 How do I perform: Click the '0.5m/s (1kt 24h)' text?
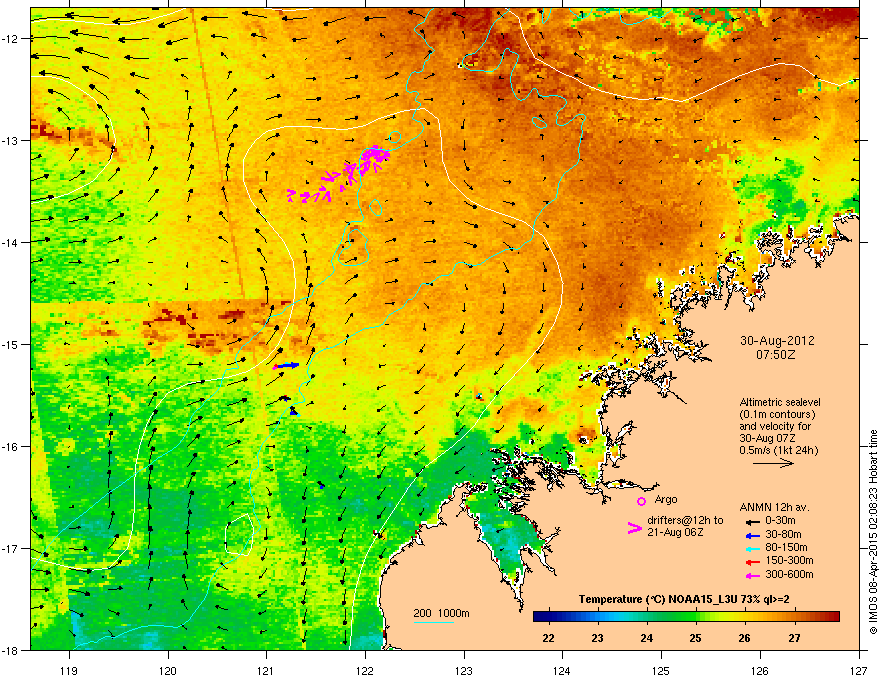coord(778,450)
